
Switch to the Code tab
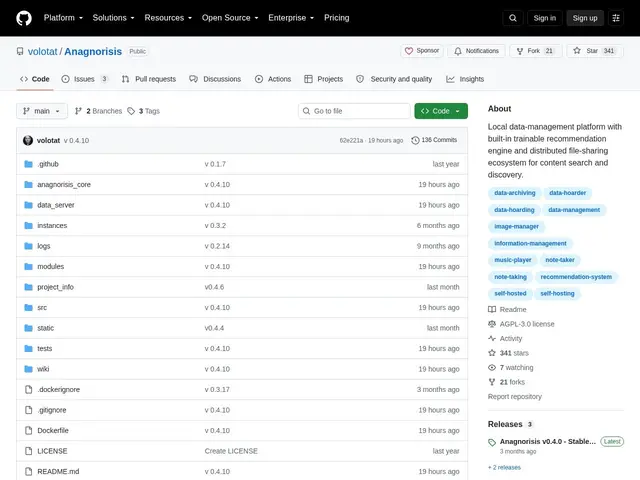coord(35,79)
